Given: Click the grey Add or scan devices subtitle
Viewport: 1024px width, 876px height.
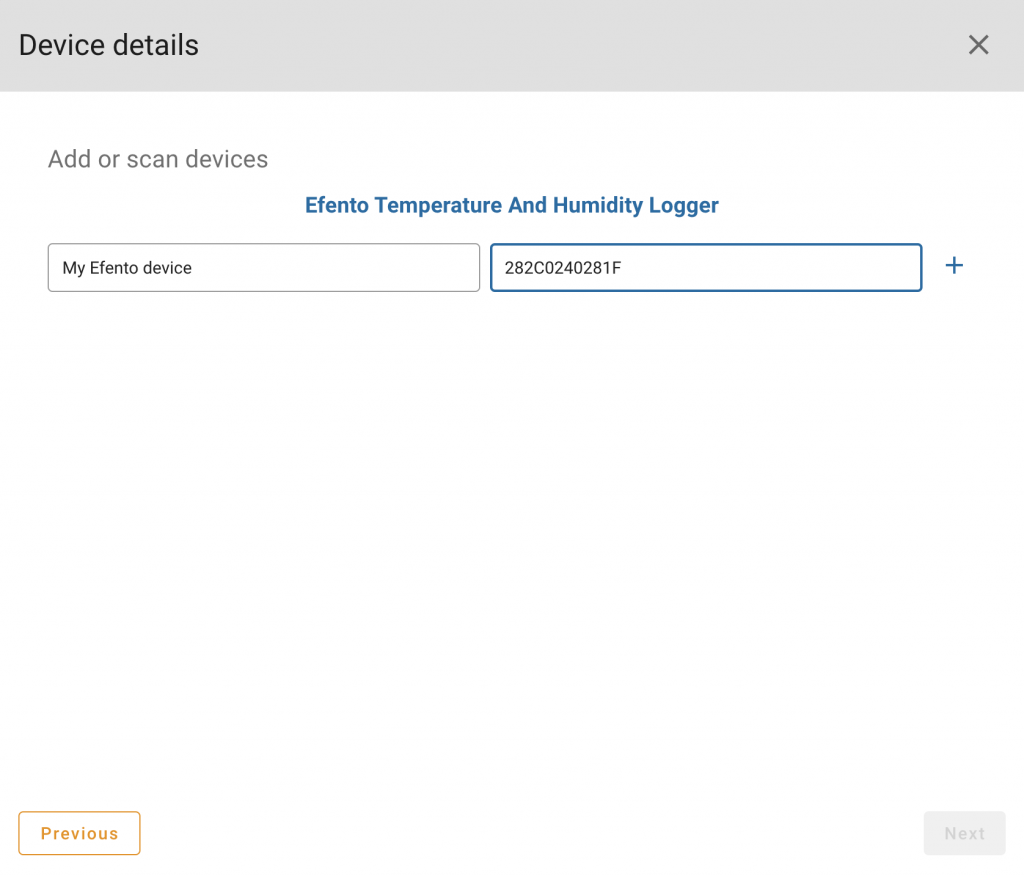Looking at the screenshot, I should pyautogui.click(x=158, y=159).
